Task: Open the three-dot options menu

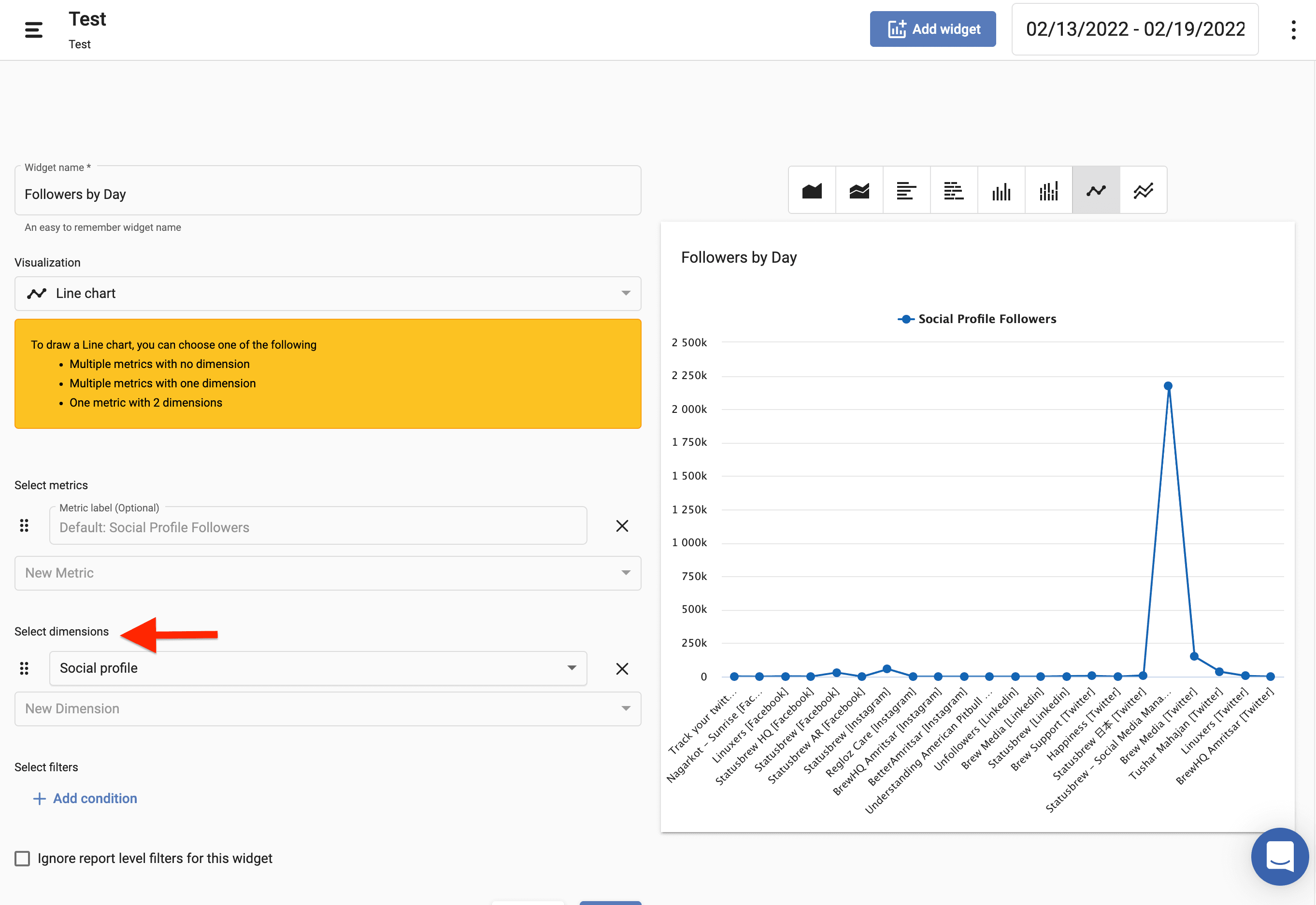Action: 1293,30
